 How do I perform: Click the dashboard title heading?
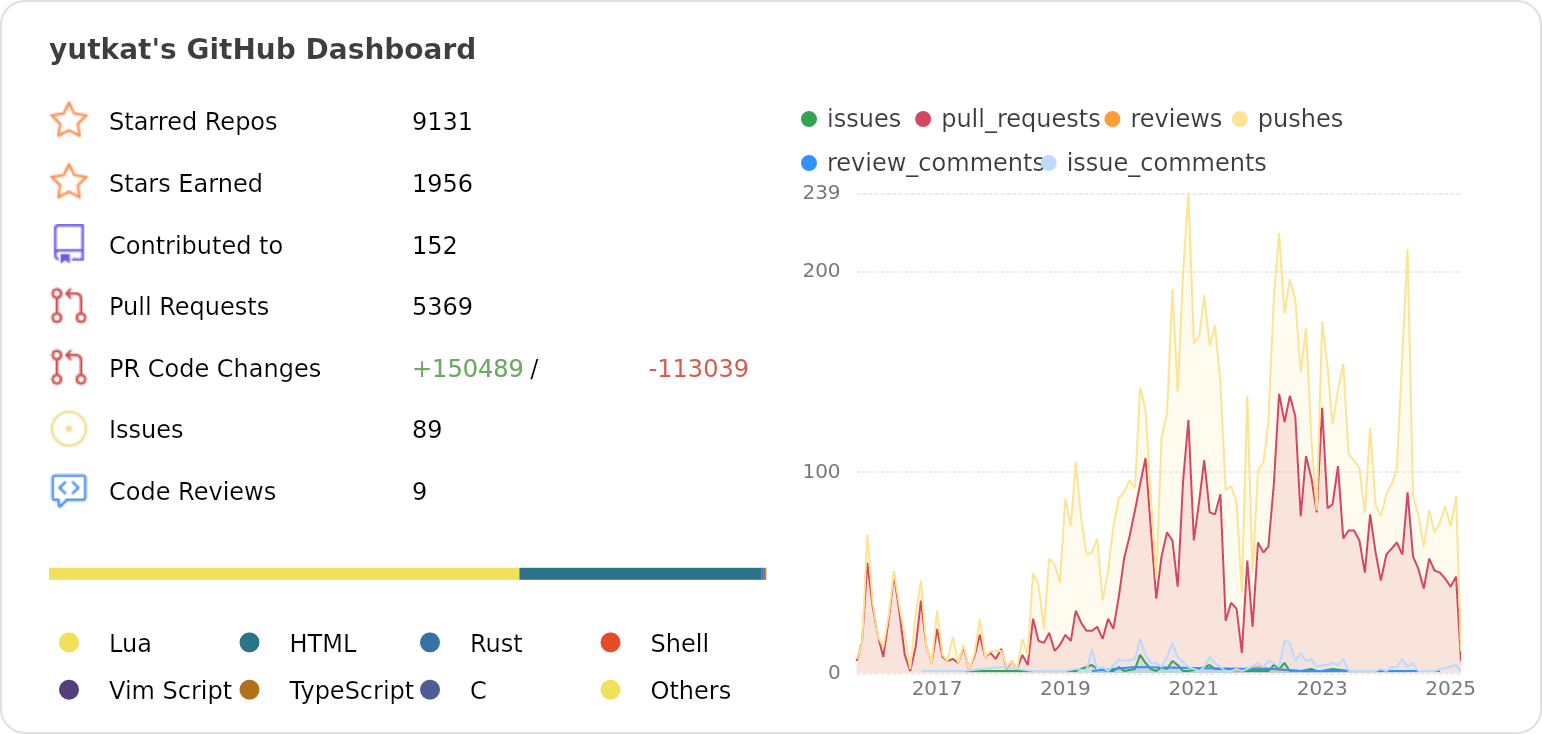(x=262, y=50)
